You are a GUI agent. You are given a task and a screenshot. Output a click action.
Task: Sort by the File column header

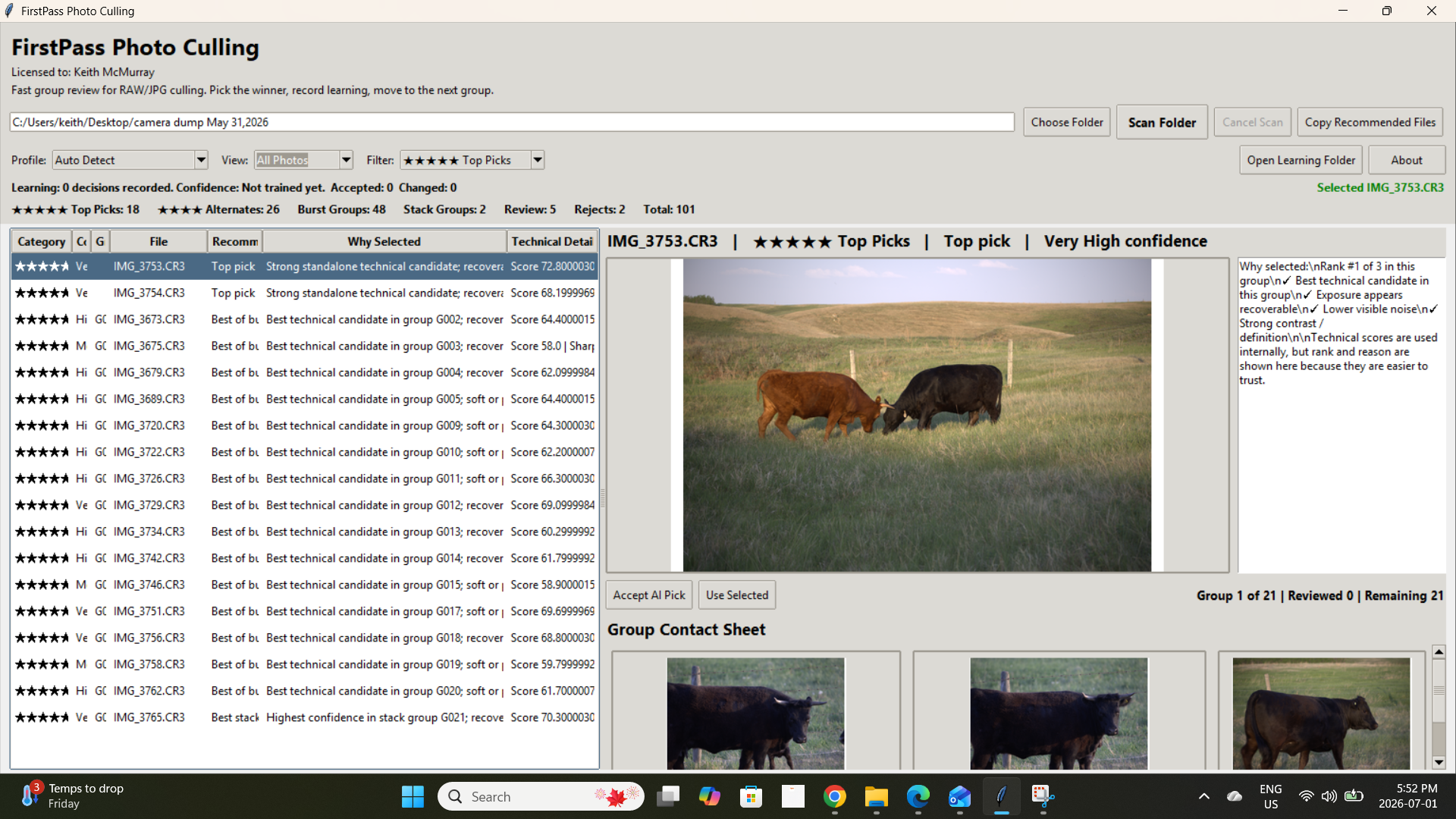(158, 241)
